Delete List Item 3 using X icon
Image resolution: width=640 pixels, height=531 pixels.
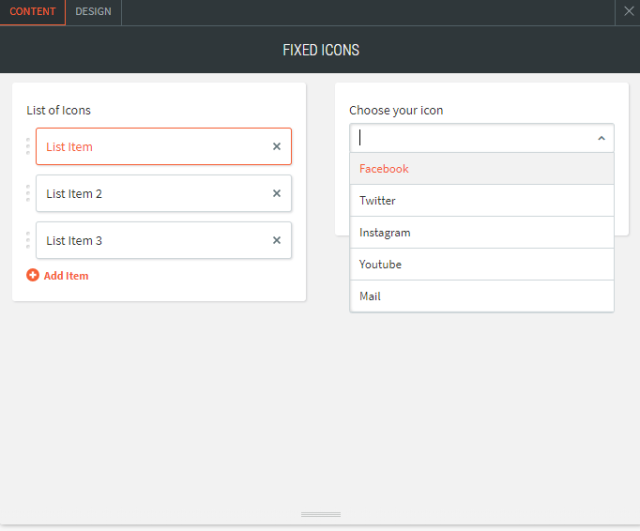[277, 240]
